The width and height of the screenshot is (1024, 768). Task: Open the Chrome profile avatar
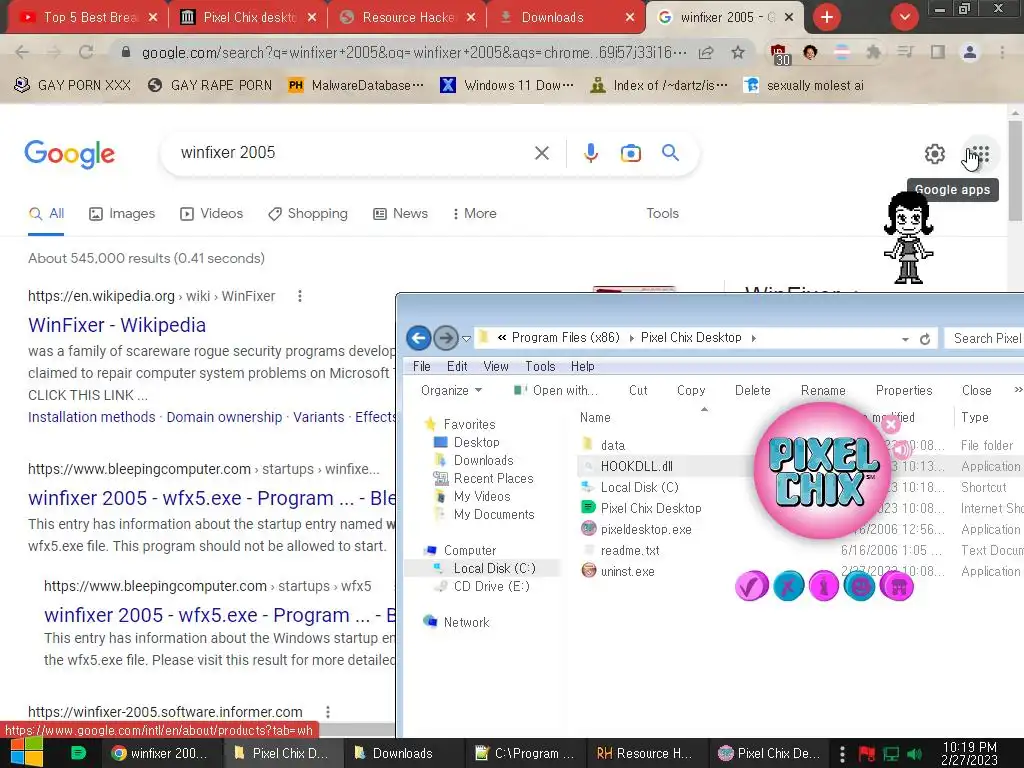point(970,52)
